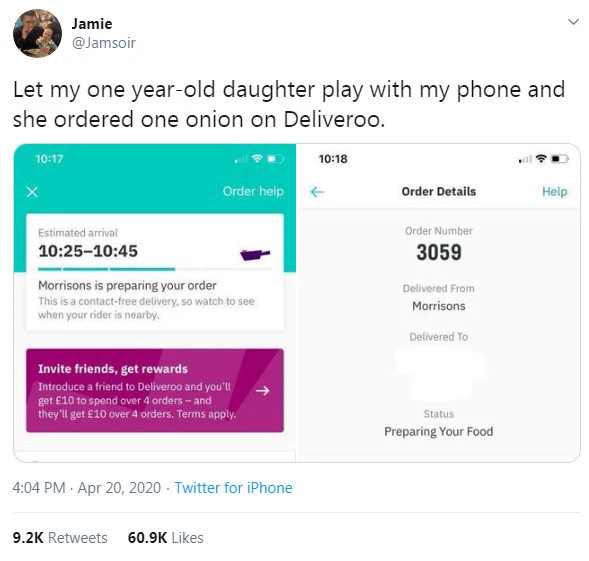The height and width of the screenshot is (561, 589).
Task: Click the order number 3059
Action: [439, 252]
